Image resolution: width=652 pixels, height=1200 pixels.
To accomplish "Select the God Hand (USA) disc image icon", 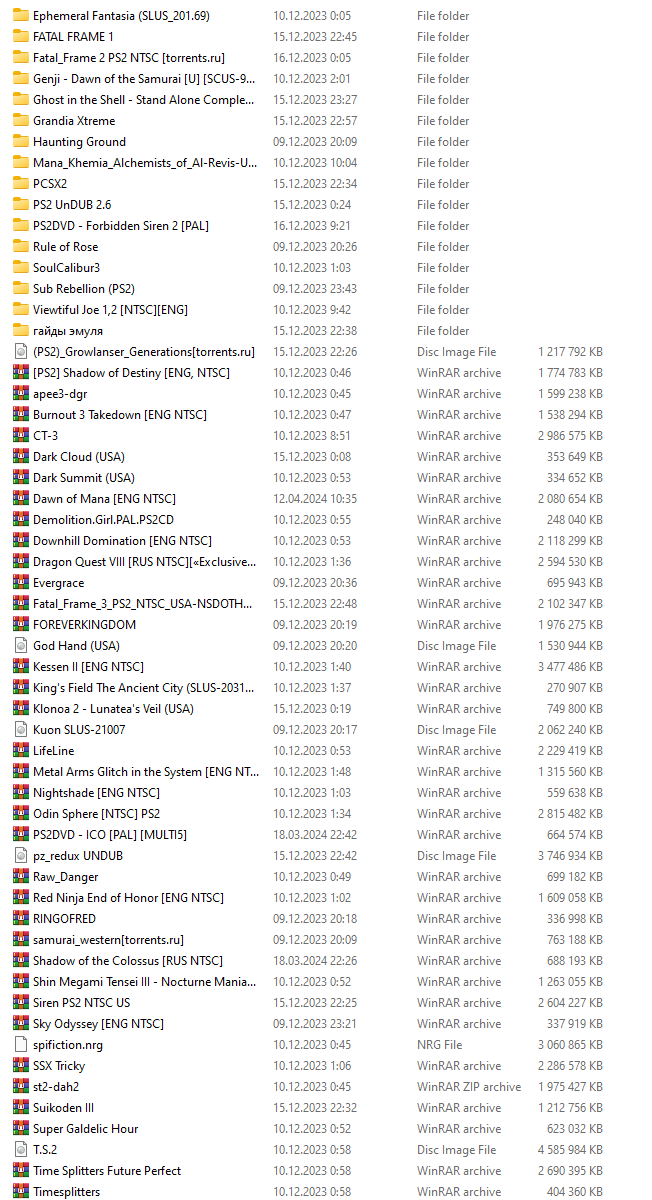I will (21, 646).
